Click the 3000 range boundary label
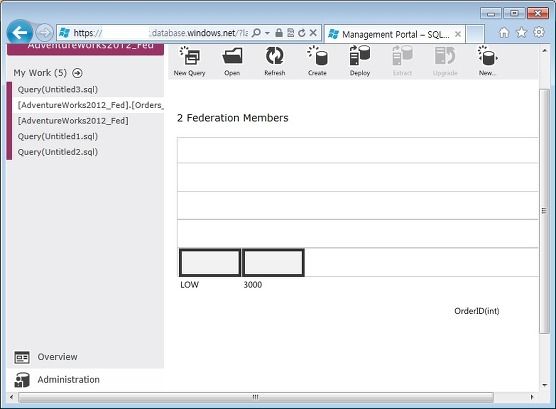 coord(252,285)
